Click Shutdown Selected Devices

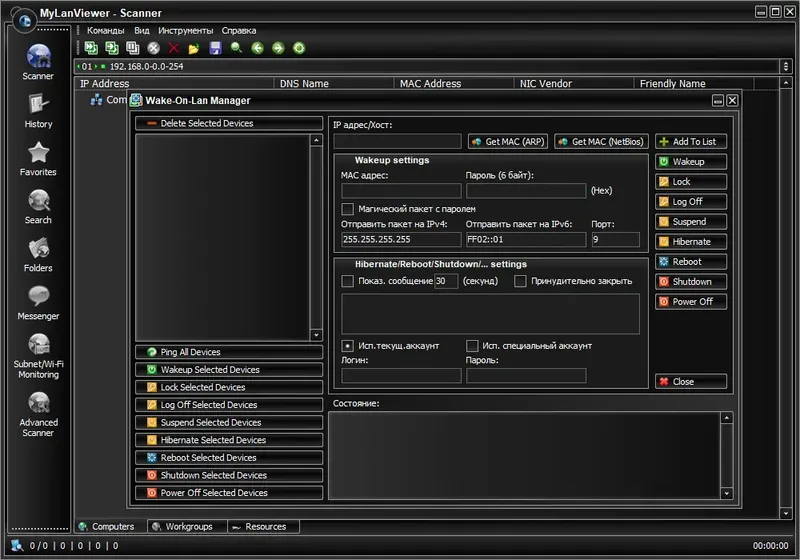coord(229,475)
